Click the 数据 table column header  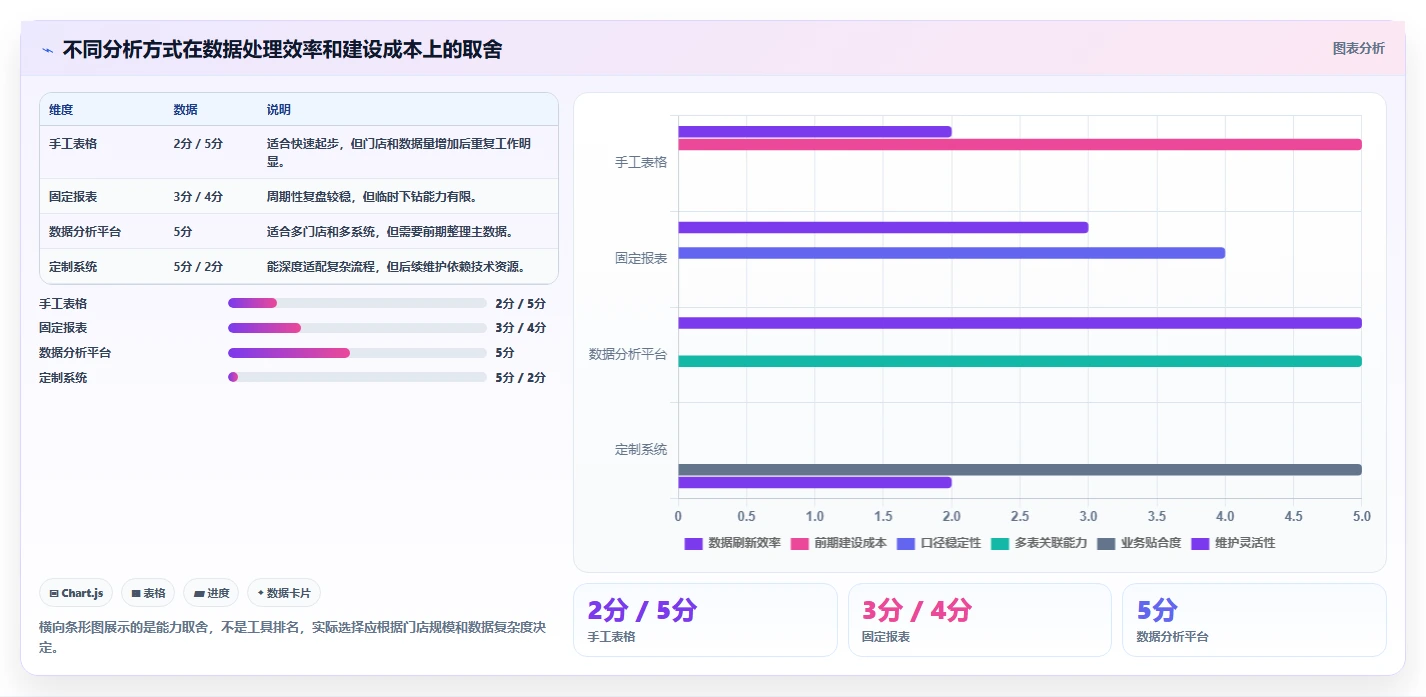pos(185,110)
